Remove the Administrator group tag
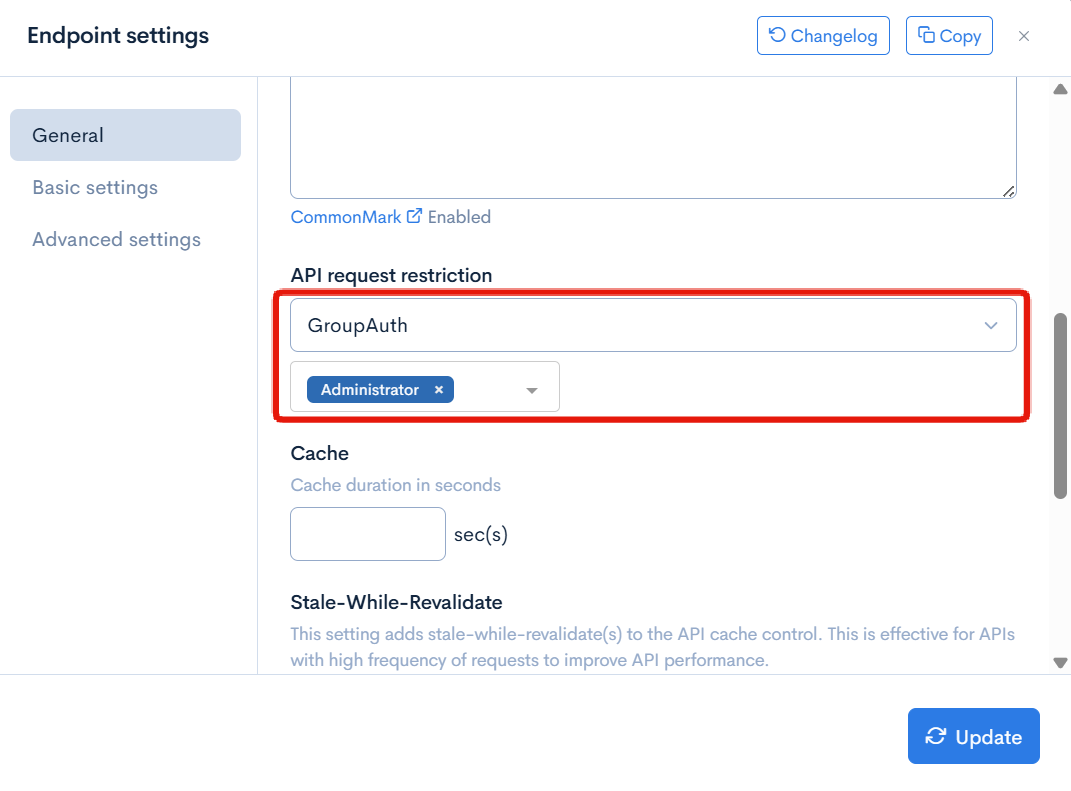The width and height of the screenshot is (1071, 791). (x=439, y=390)
